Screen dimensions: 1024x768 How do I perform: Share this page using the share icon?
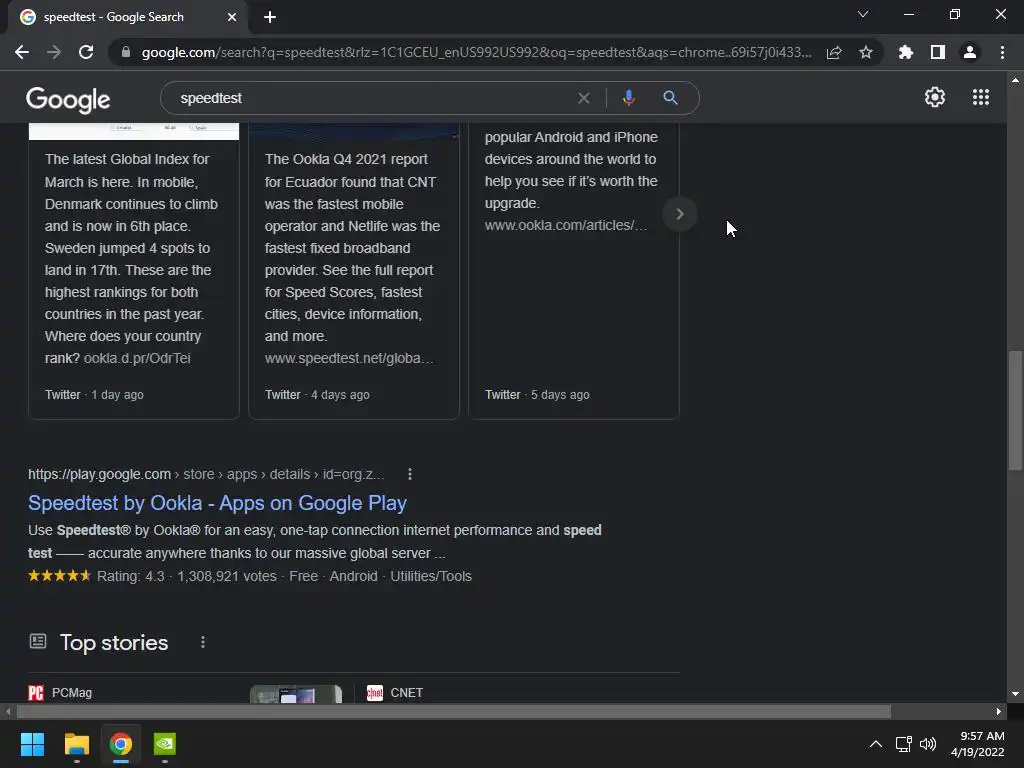(834, 52)
